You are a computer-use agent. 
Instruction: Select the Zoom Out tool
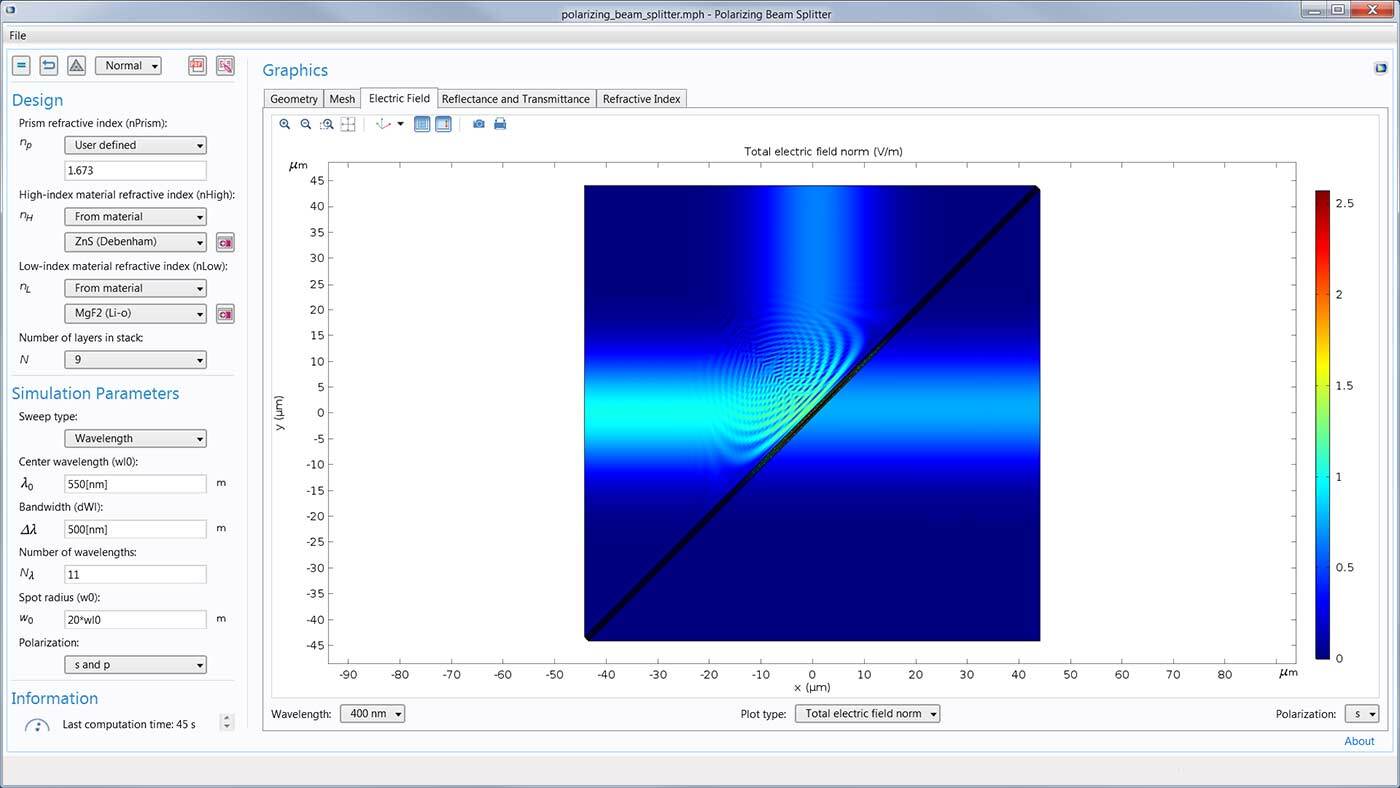point(306,124)
